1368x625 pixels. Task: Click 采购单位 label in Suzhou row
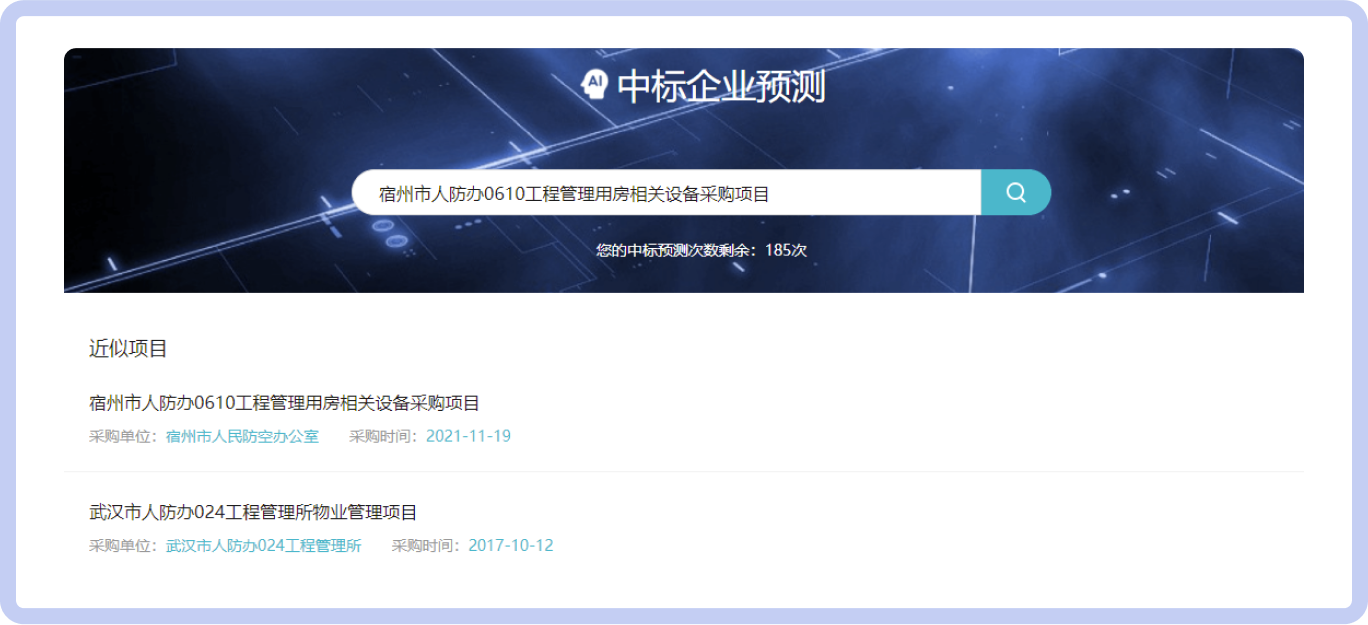[x=123, y=436]
